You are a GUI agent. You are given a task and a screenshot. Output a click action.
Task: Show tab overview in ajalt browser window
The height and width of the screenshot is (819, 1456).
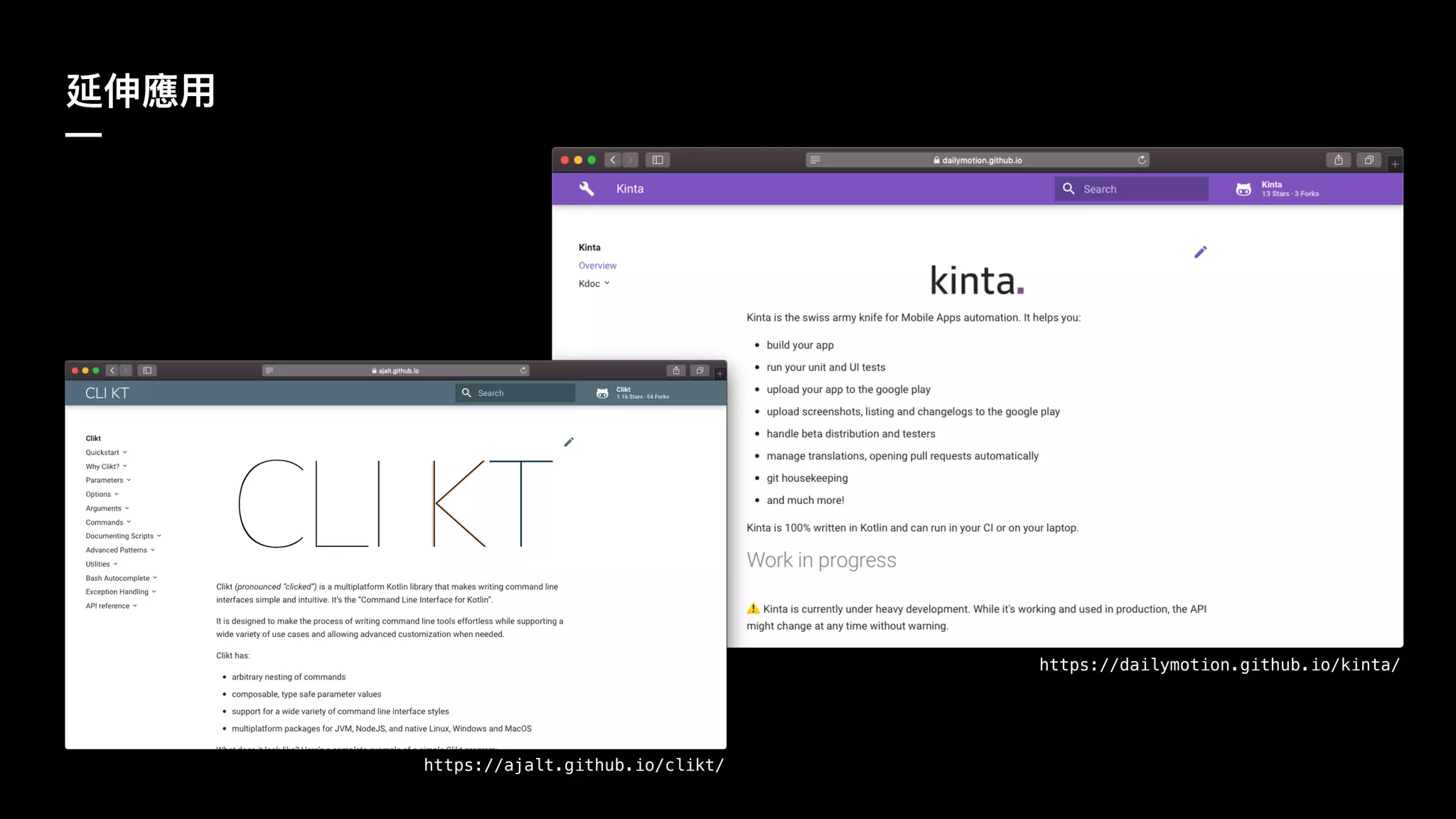[x=700, y=370]
